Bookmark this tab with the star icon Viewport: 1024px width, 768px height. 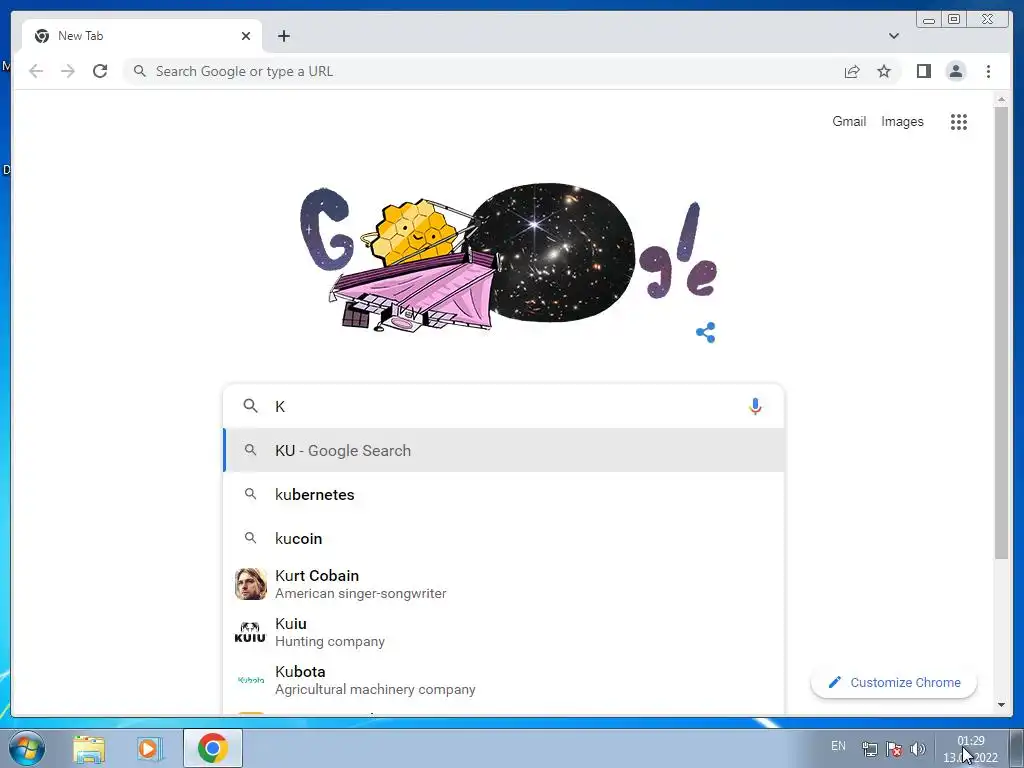[x=884, y=71]
